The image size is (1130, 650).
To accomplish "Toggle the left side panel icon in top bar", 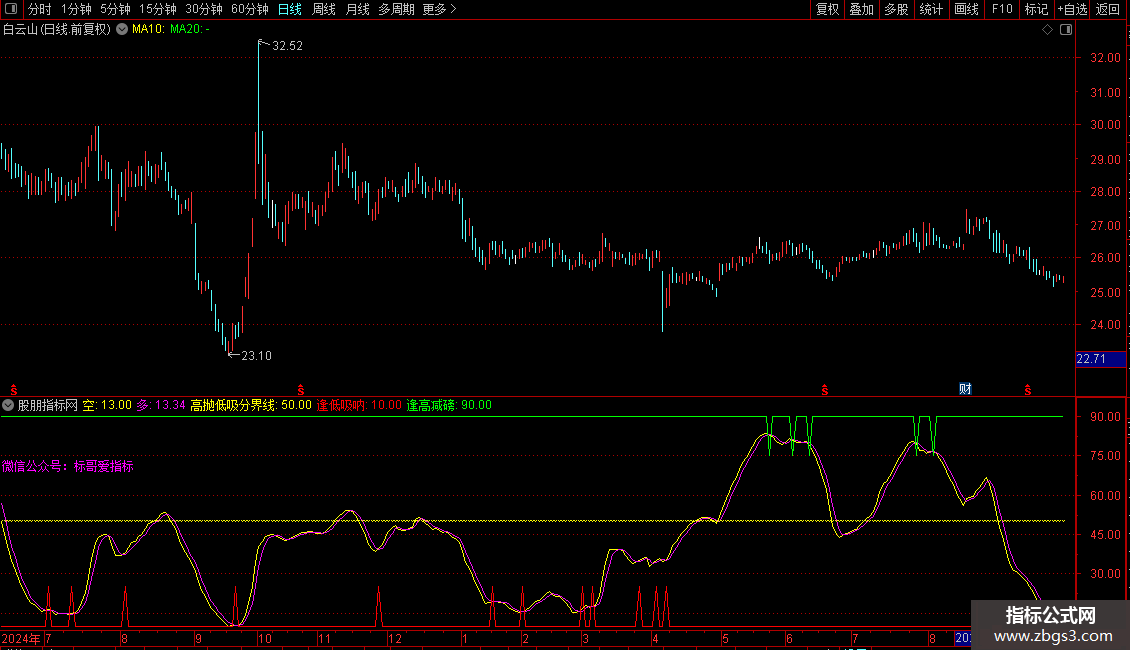I will click(11, 9).
